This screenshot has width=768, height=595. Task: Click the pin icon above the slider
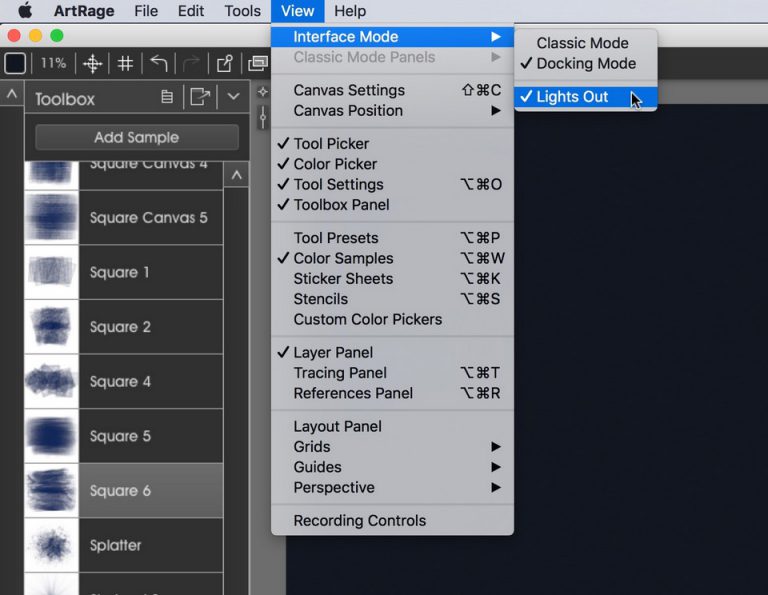click(263, 92)
